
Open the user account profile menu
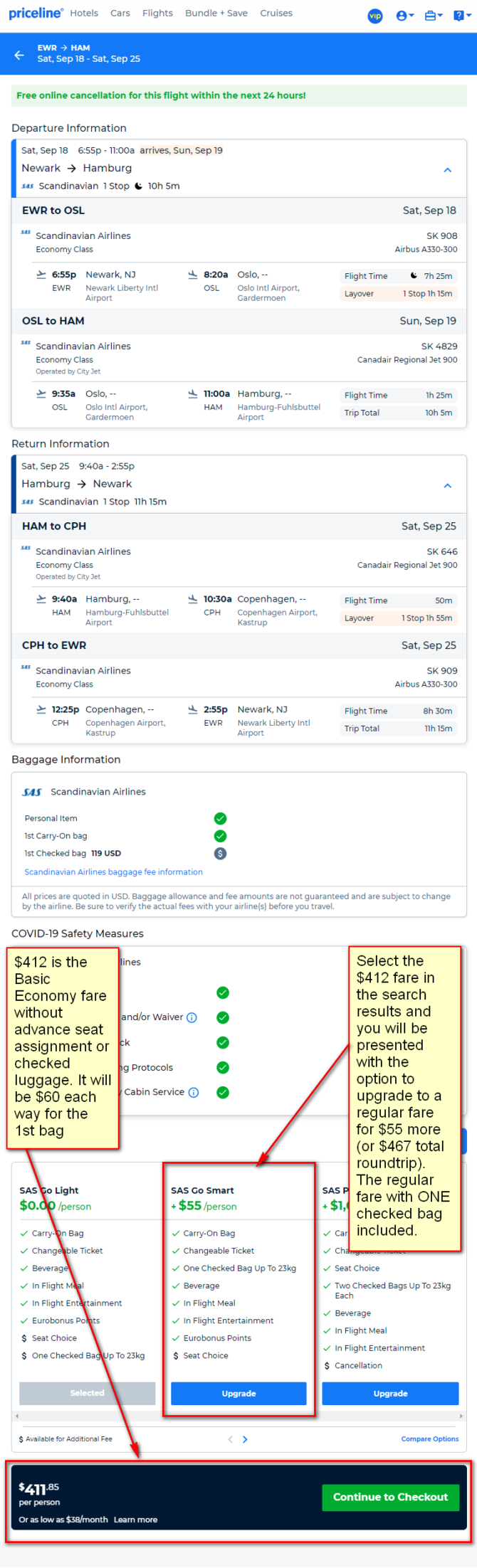[x=405, y=16]
